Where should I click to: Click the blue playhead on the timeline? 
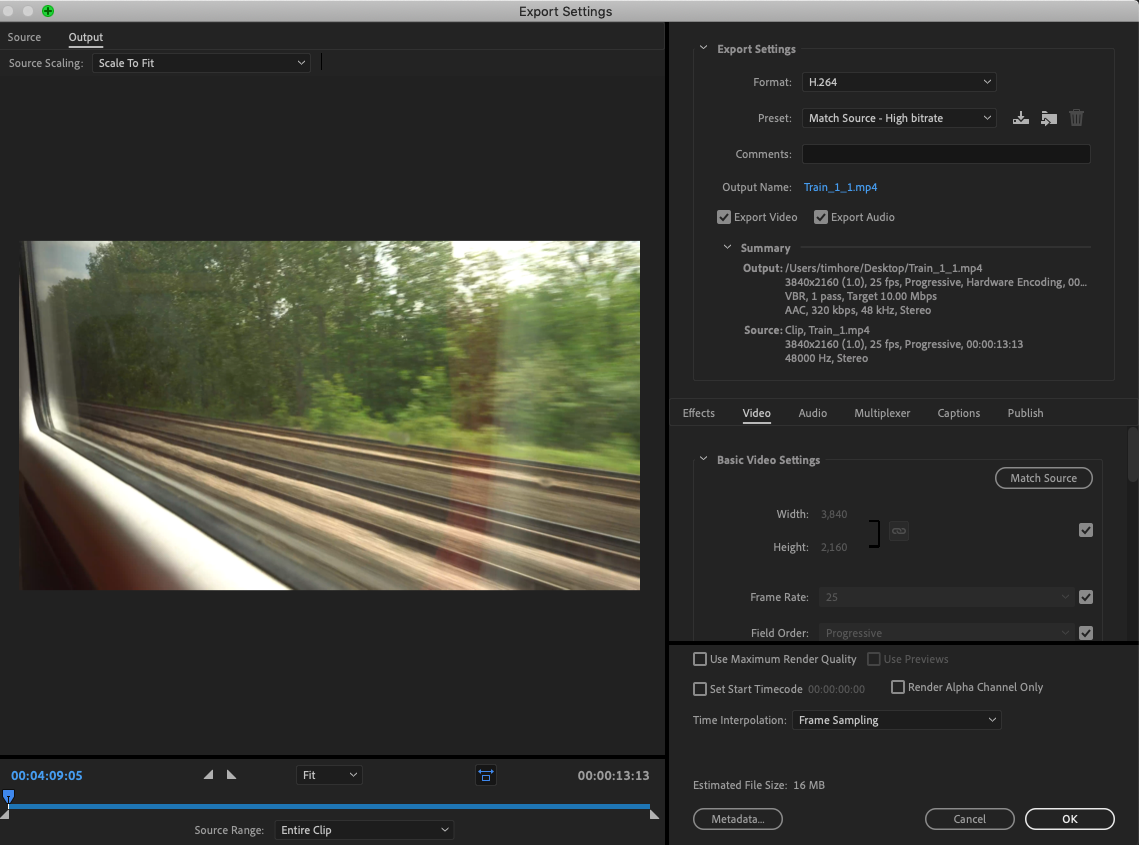(x=8, y=797)
